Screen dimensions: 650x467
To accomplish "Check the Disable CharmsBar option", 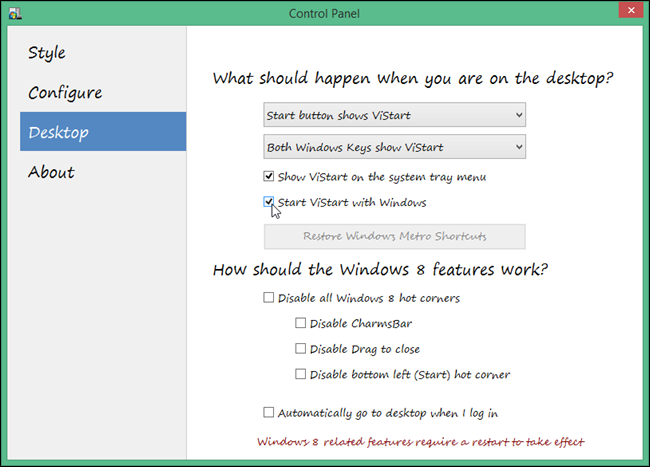I will click(300, 323).
